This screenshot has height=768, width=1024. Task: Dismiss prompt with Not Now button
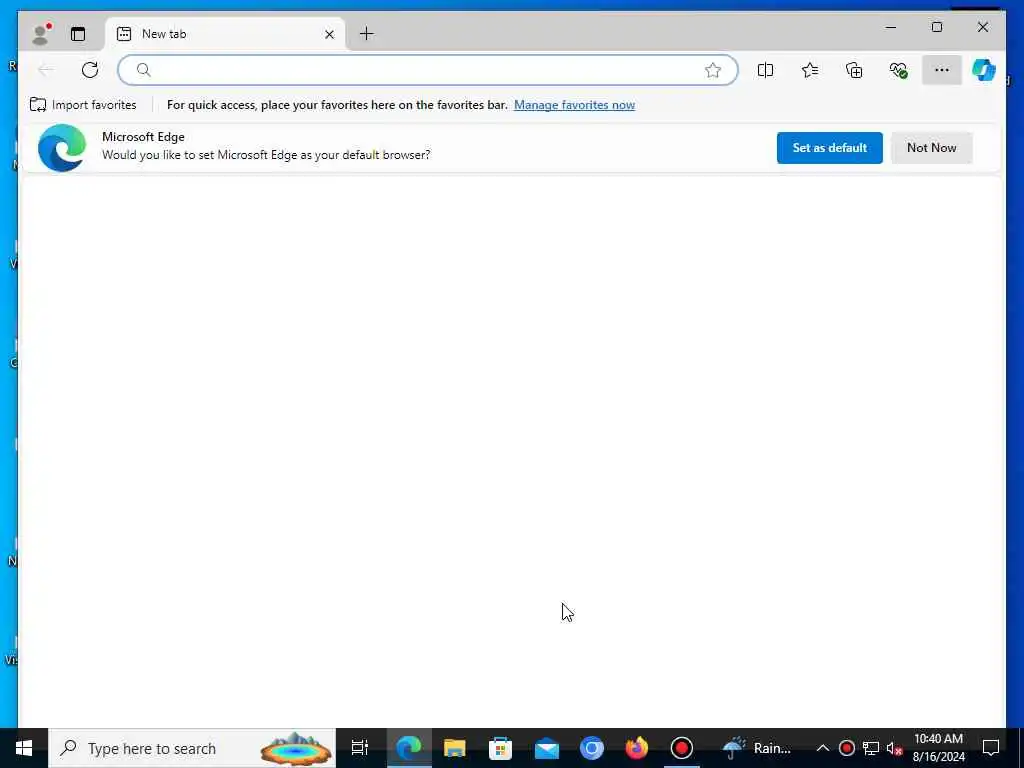pyautogui.click(x=931, y=148)
